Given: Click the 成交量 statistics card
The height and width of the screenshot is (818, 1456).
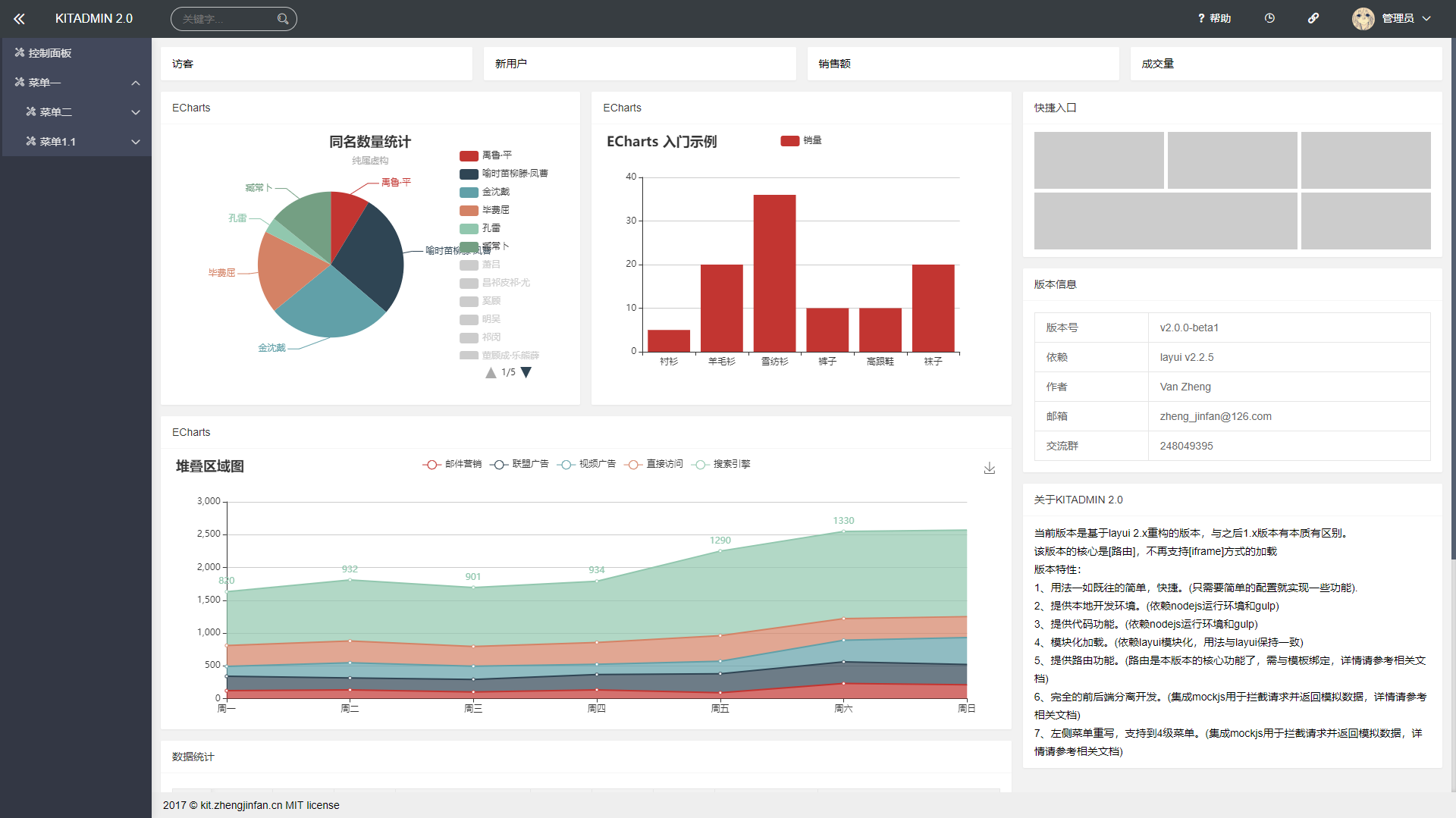Looking at the screenshot, I should pos(1286,64).
